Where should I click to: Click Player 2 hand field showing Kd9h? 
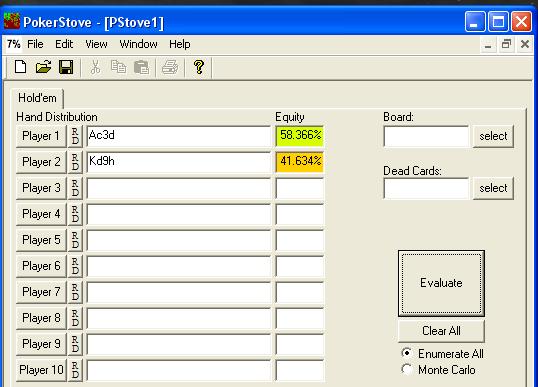click(x=178, y=162)
